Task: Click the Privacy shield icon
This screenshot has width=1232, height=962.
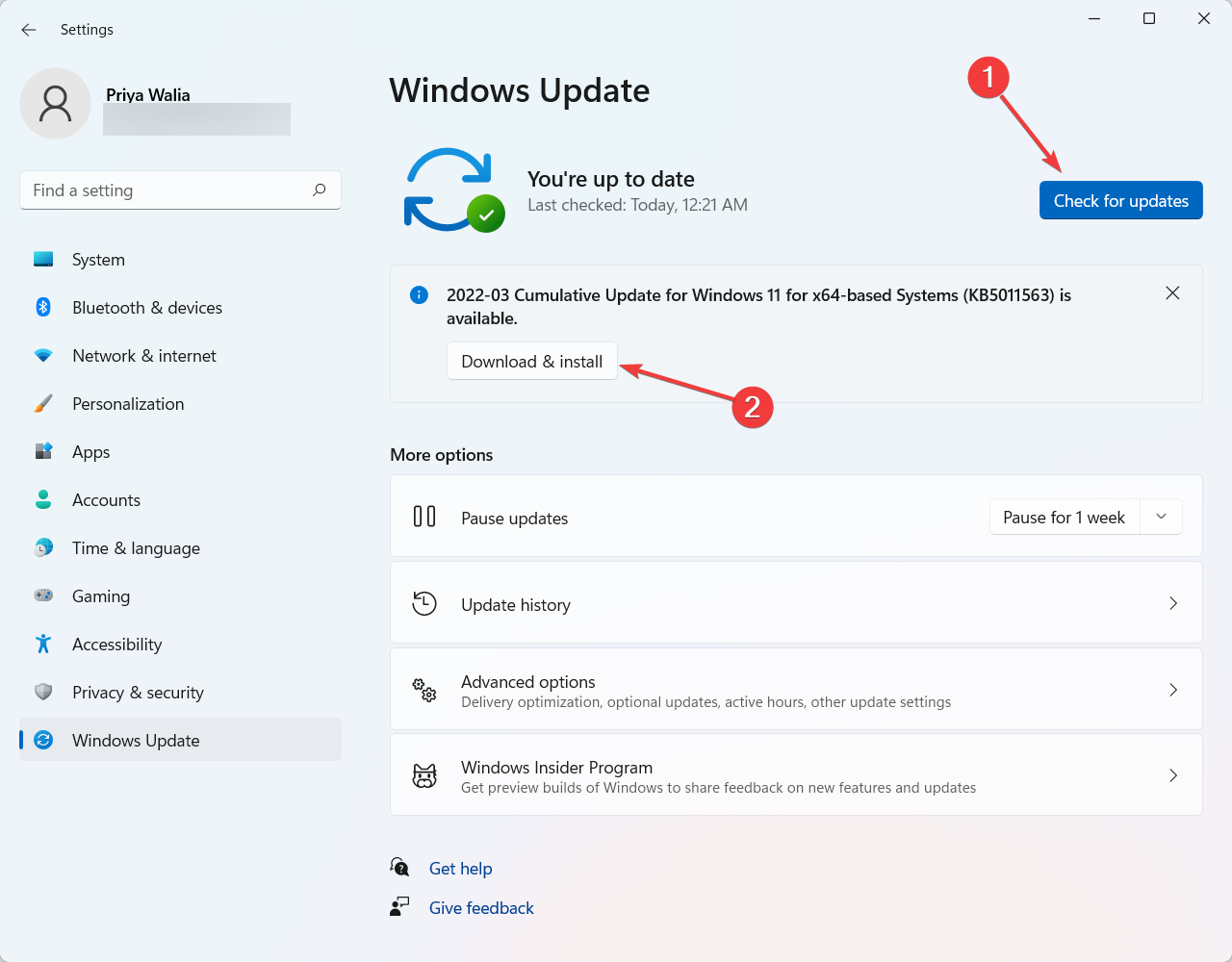Action: (x=43, y=692)
